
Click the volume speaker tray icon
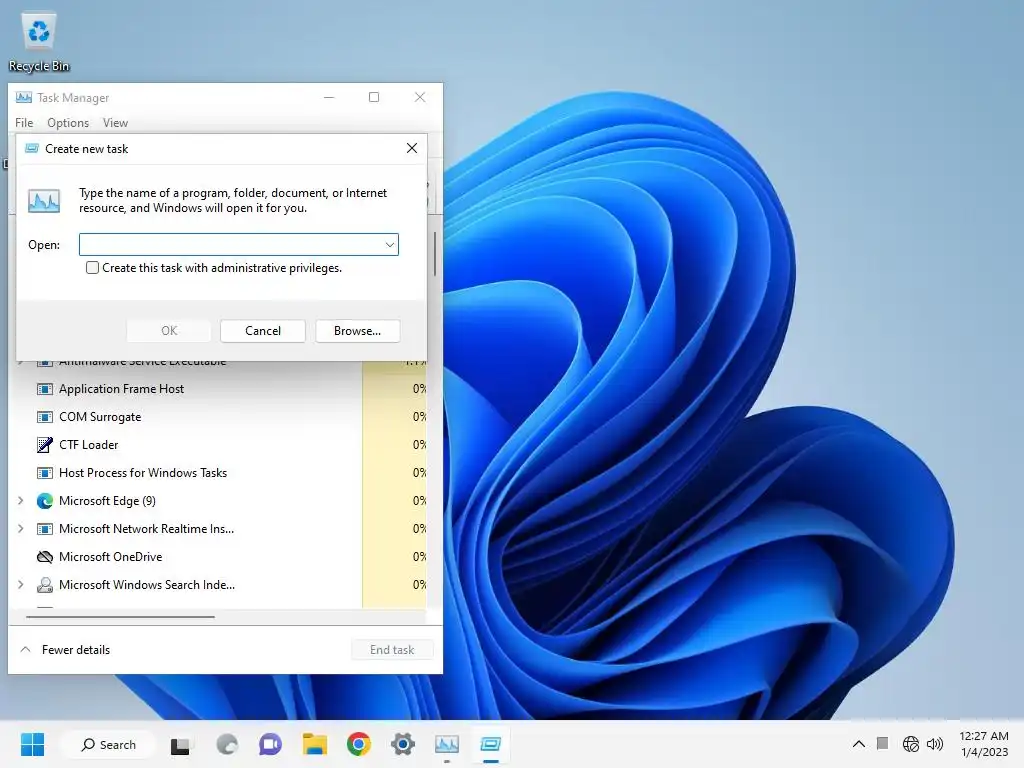point(935,744)
